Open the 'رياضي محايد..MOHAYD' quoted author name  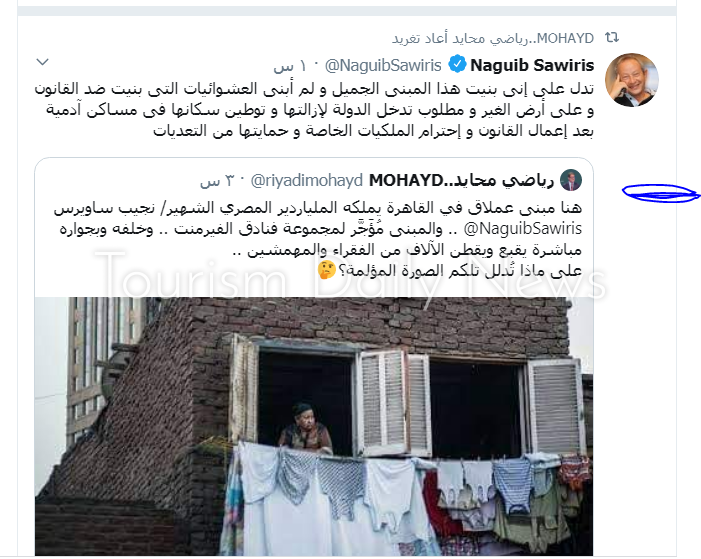pos(461,180)
